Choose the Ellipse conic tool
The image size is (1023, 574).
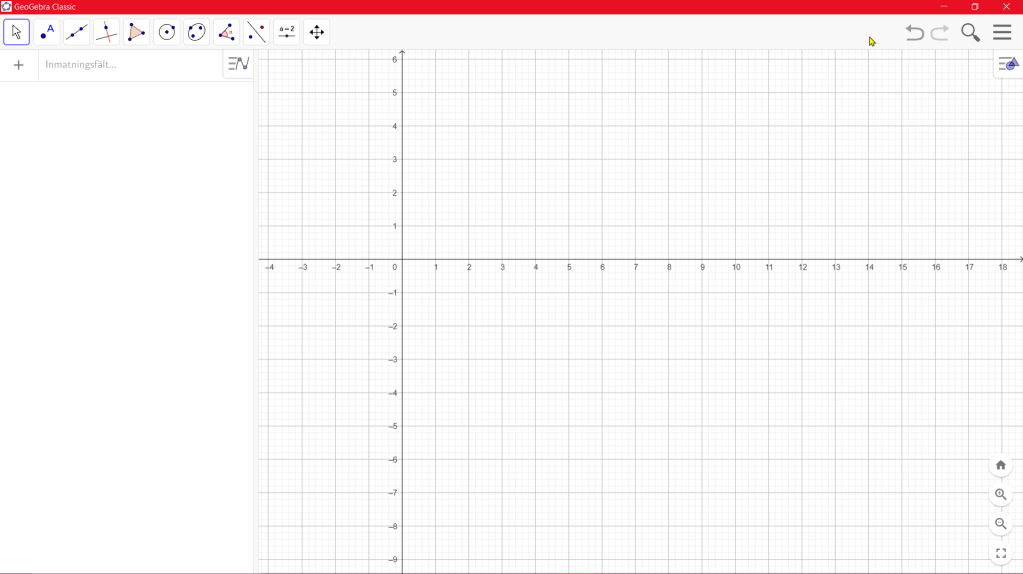coord(197,32)
